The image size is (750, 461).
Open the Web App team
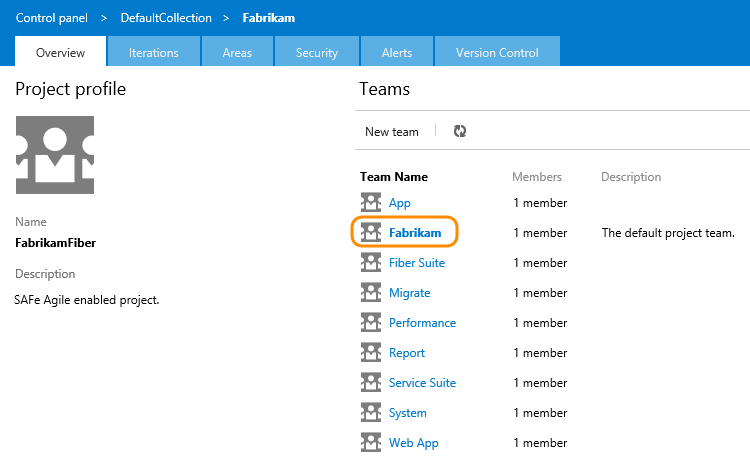tap(414, 443)
